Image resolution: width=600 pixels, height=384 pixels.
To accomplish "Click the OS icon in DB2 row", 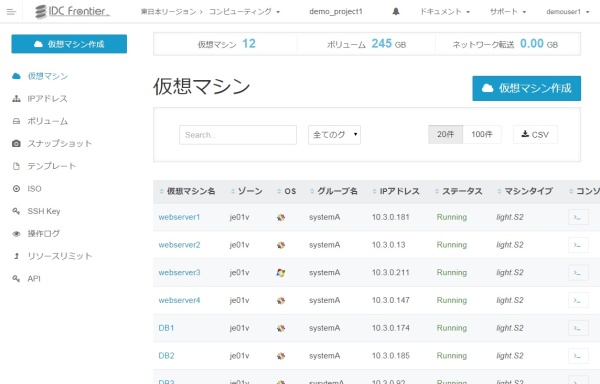I will pos(281,356).
